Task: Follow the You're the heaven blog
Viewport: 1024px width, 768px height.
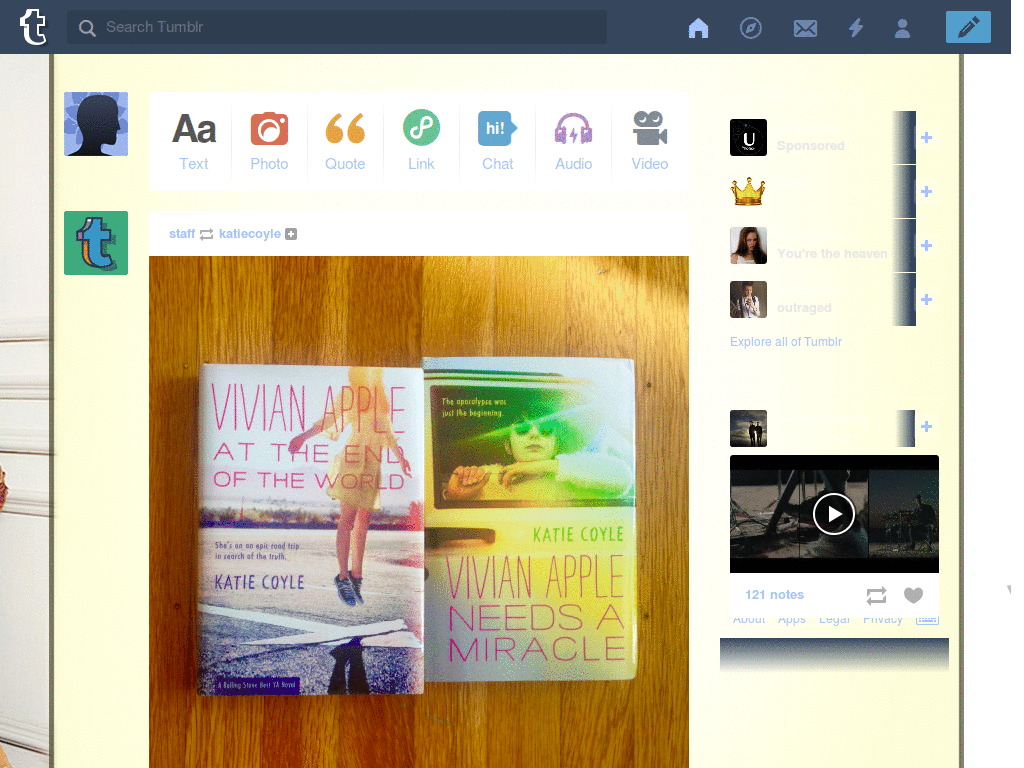Action: [x=926, y=246]
